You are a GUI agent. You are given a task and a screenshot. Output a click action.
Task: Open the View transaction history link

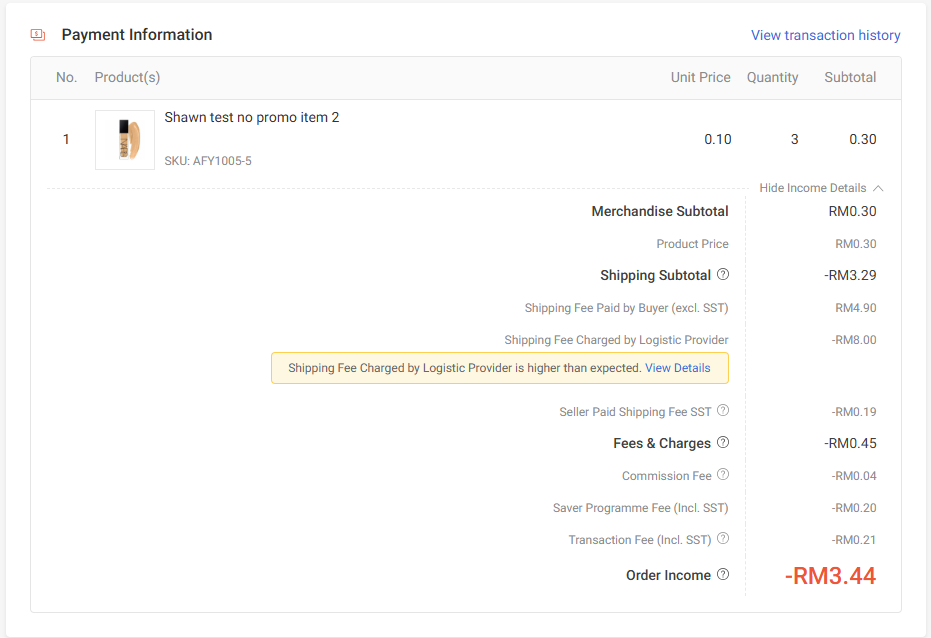coord(825,35)
